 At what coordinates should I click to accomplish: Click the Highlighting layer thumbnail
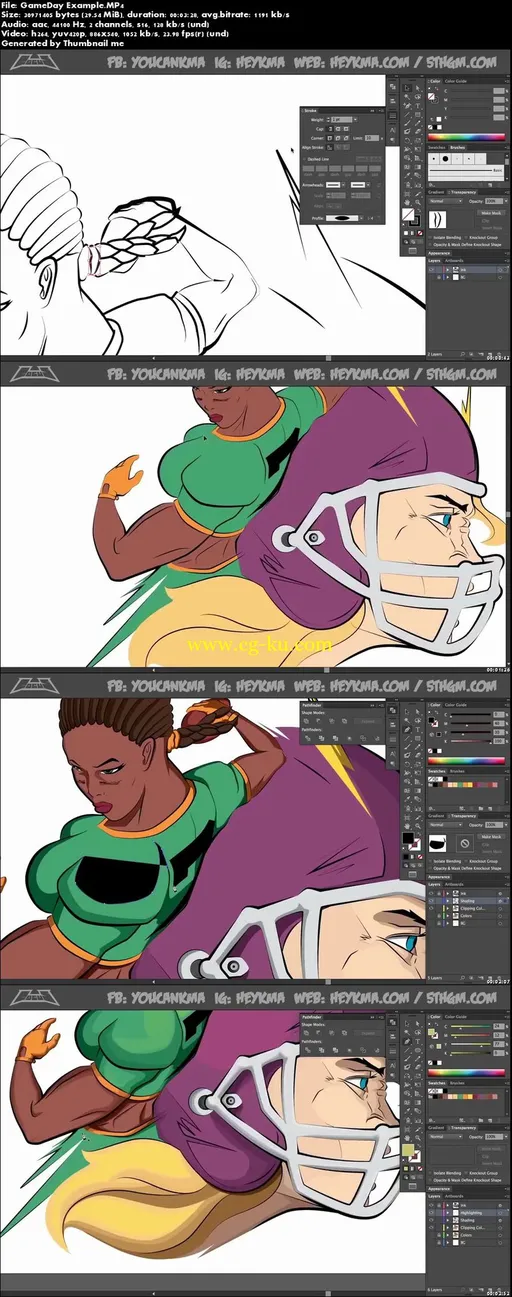point(455,1213)
